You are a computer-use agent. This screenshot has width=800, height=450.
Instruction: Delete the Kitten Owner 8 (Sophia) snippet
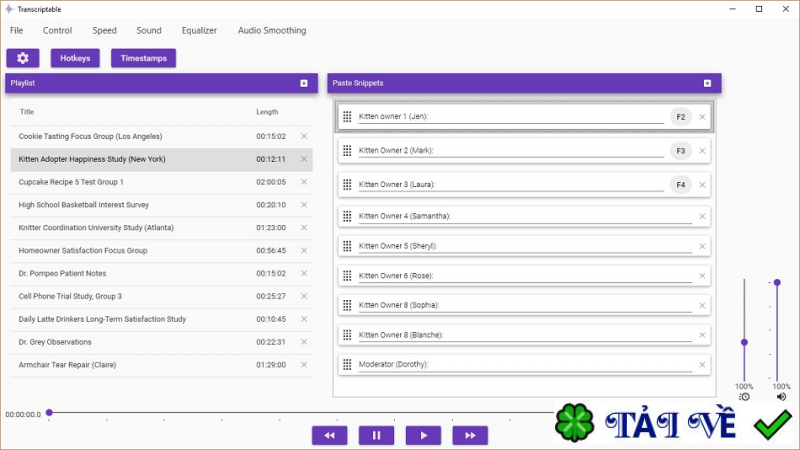[x=702, y=305]
